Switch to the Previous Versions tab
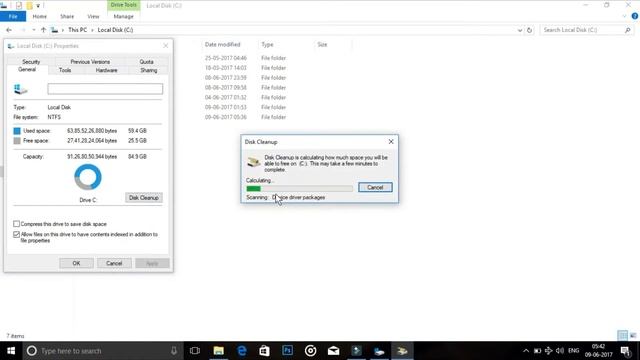 (x=90, y=62)
